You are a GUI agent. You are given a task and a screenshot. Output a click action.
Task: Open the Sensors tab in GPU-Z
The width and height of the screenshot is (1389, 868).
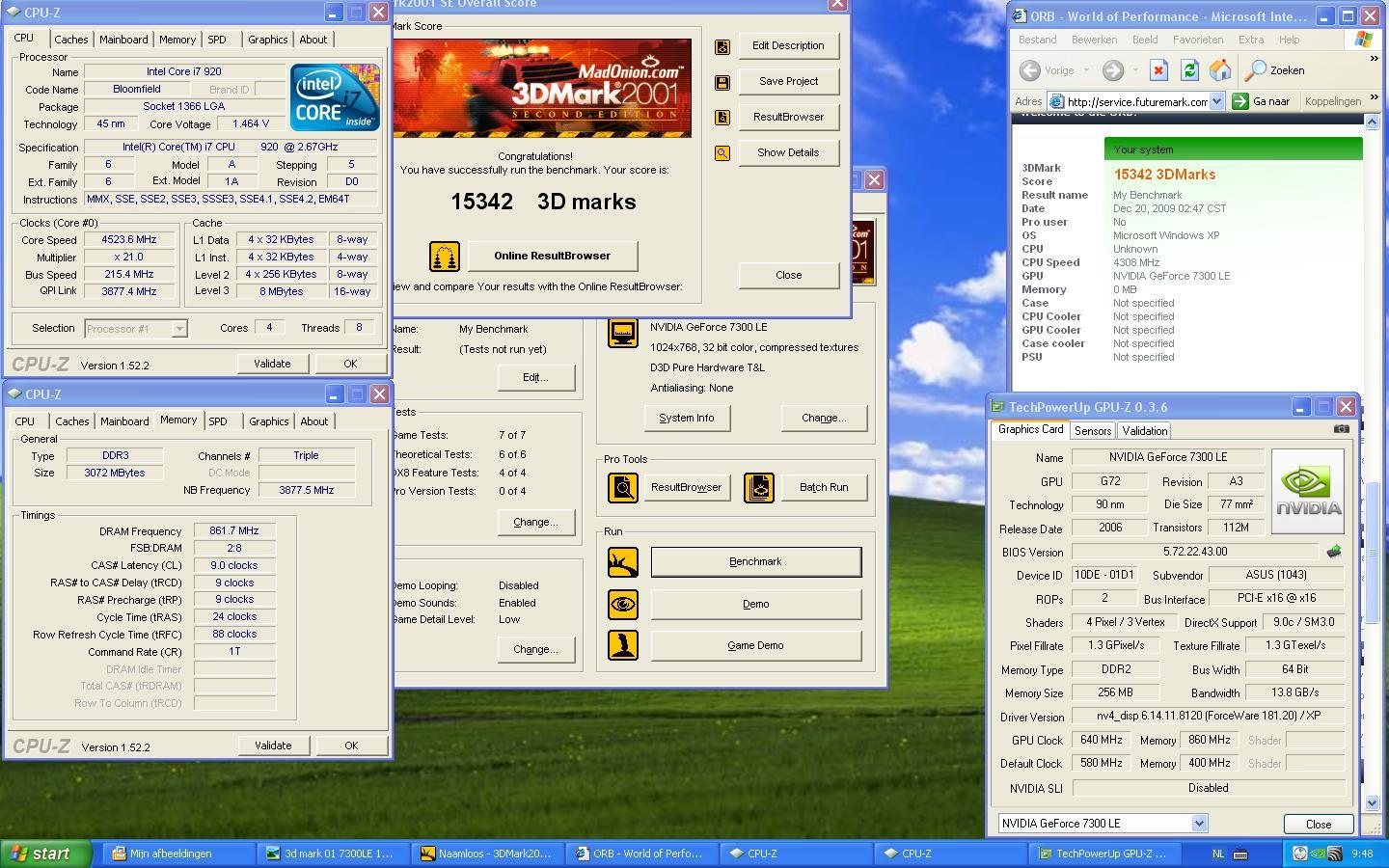(1093, 431)
